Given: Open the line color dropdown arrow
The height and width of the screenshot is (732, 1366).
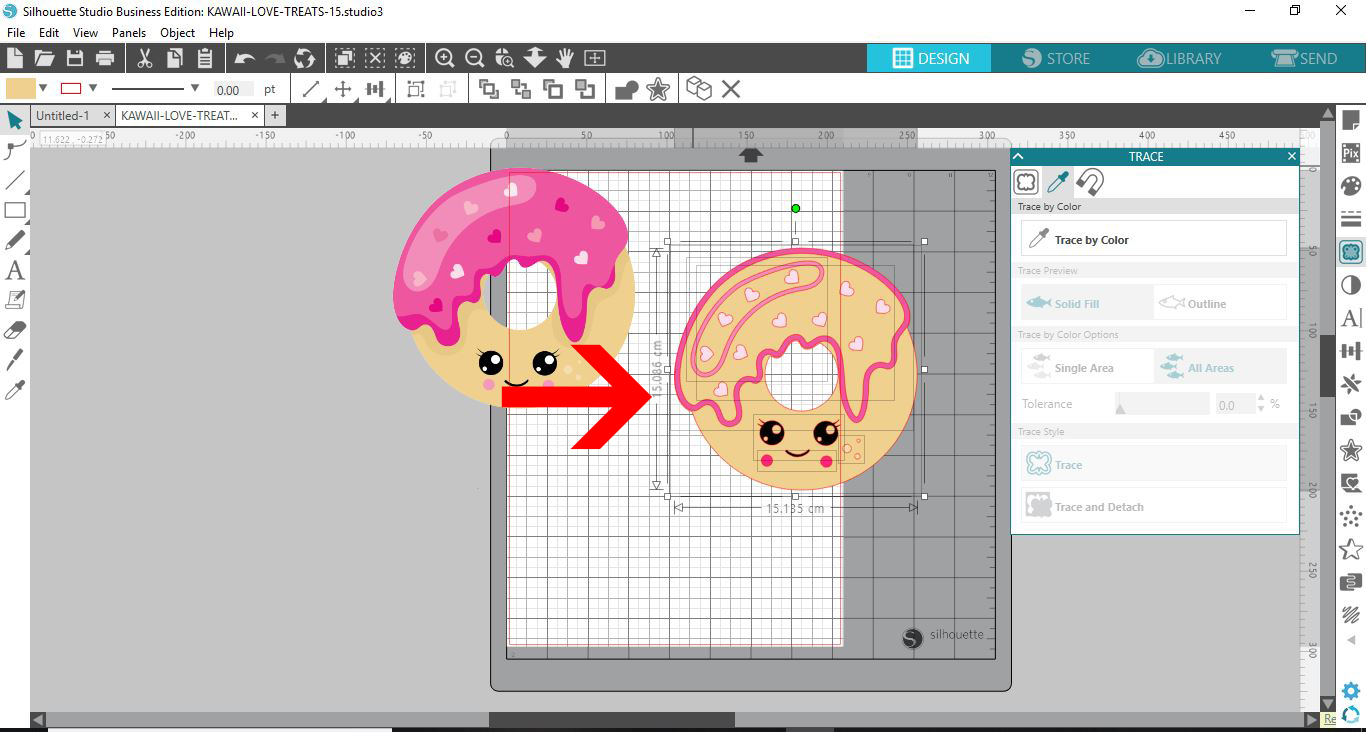Looking at the screenshot, I should pyautogui.click(x=93, y=88).
